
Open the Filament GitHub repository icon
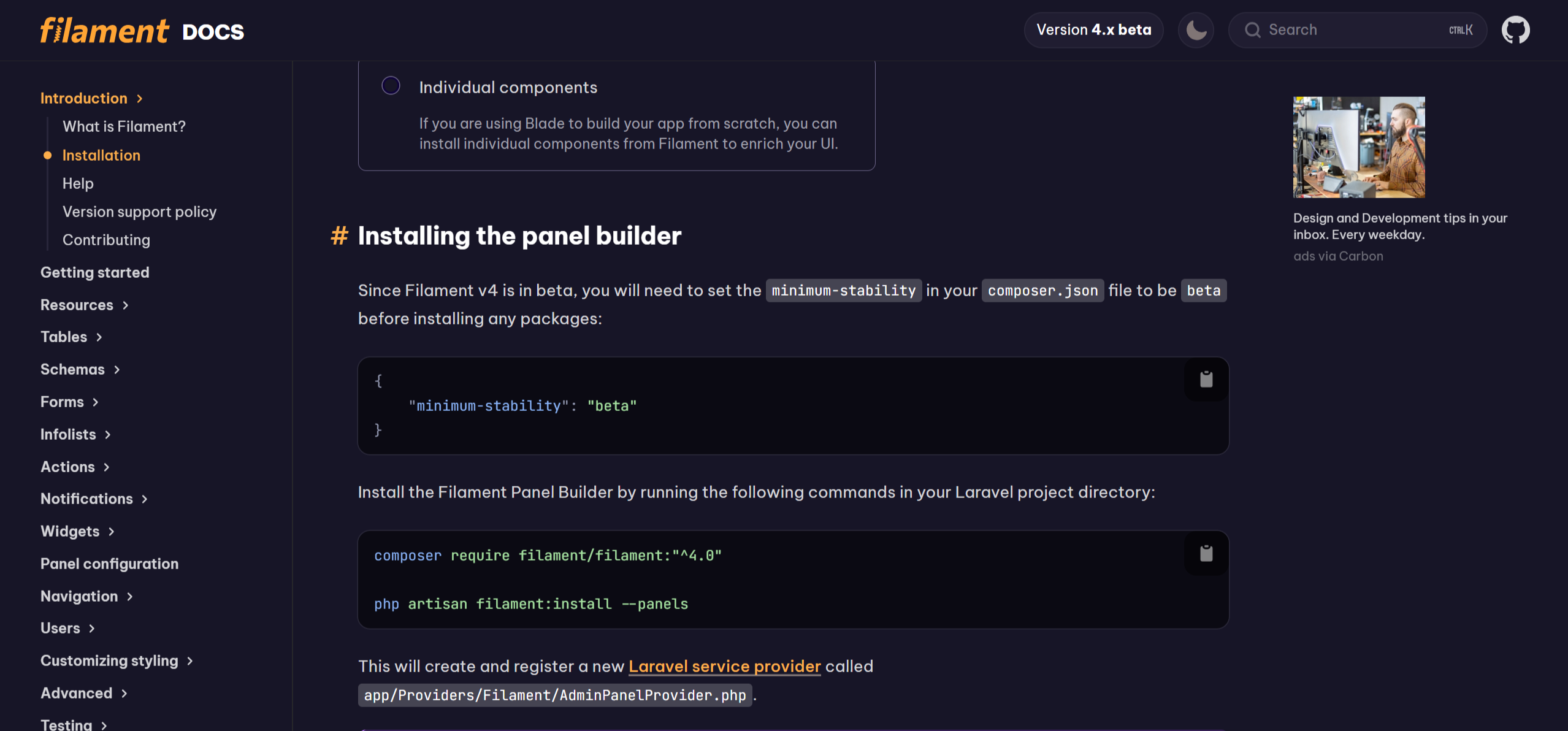(x=1515, y=30)
